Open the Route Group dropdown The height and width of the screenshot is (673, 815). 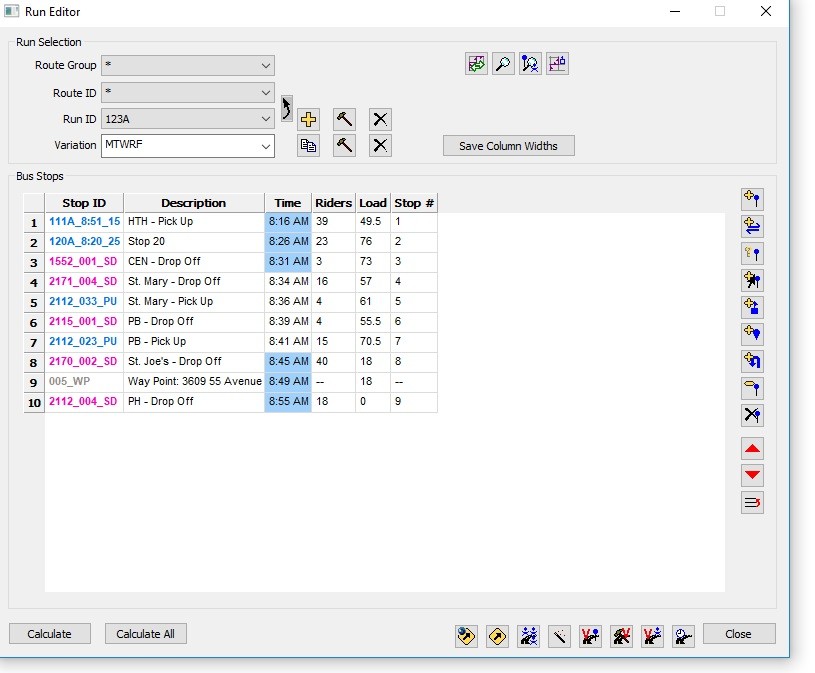click(188, 65)
